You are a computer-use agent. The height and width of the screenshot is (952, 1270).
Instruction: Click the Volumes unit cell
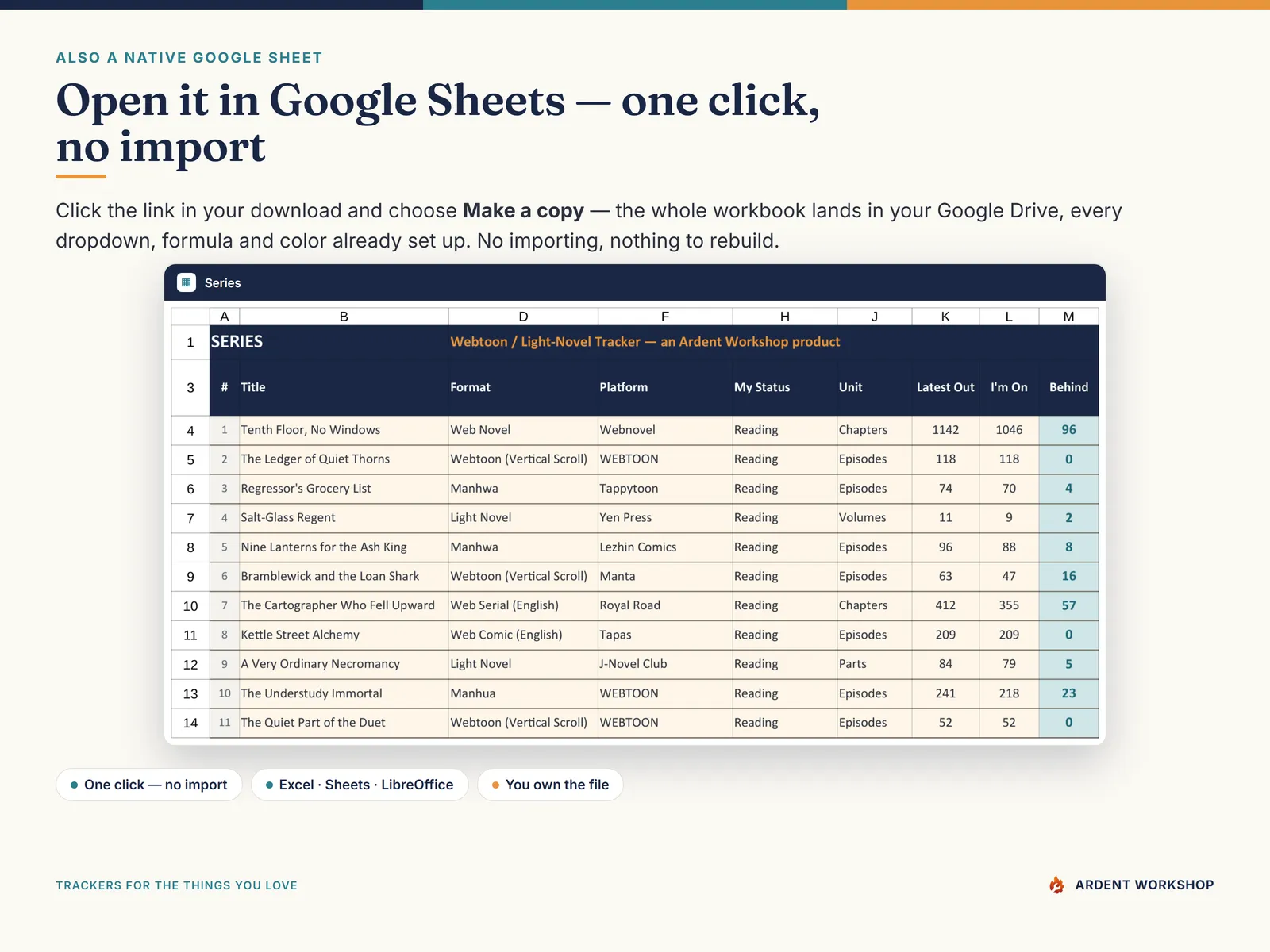tap(875, 518)
